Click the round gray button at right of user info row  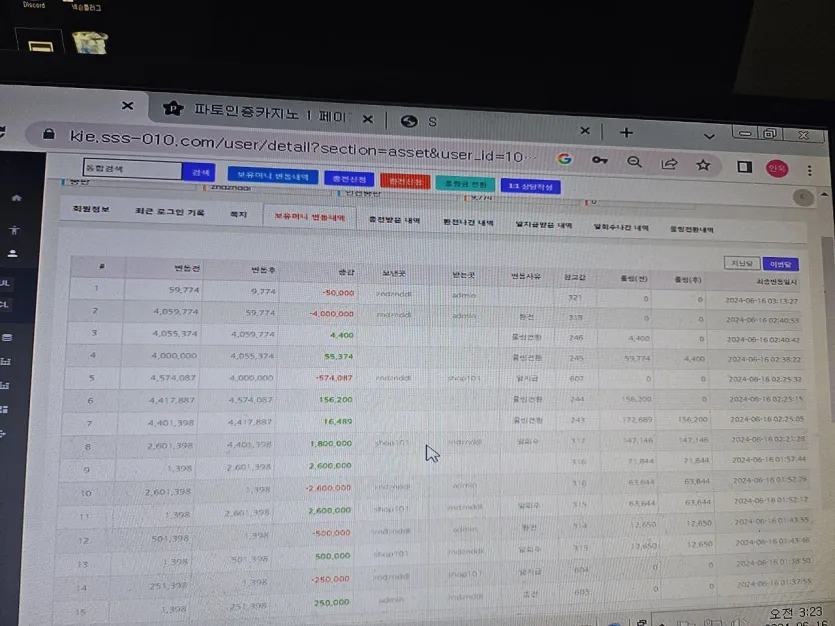click(x=803, y=197)
